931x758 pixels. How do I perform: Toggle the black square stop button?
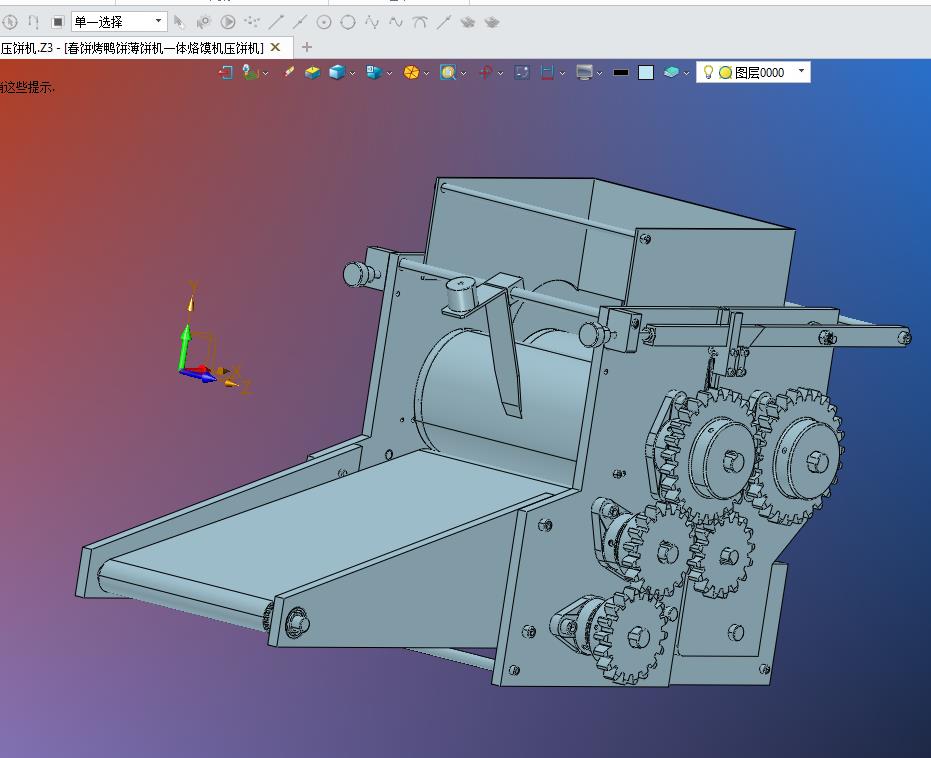(x=57, y=21)
